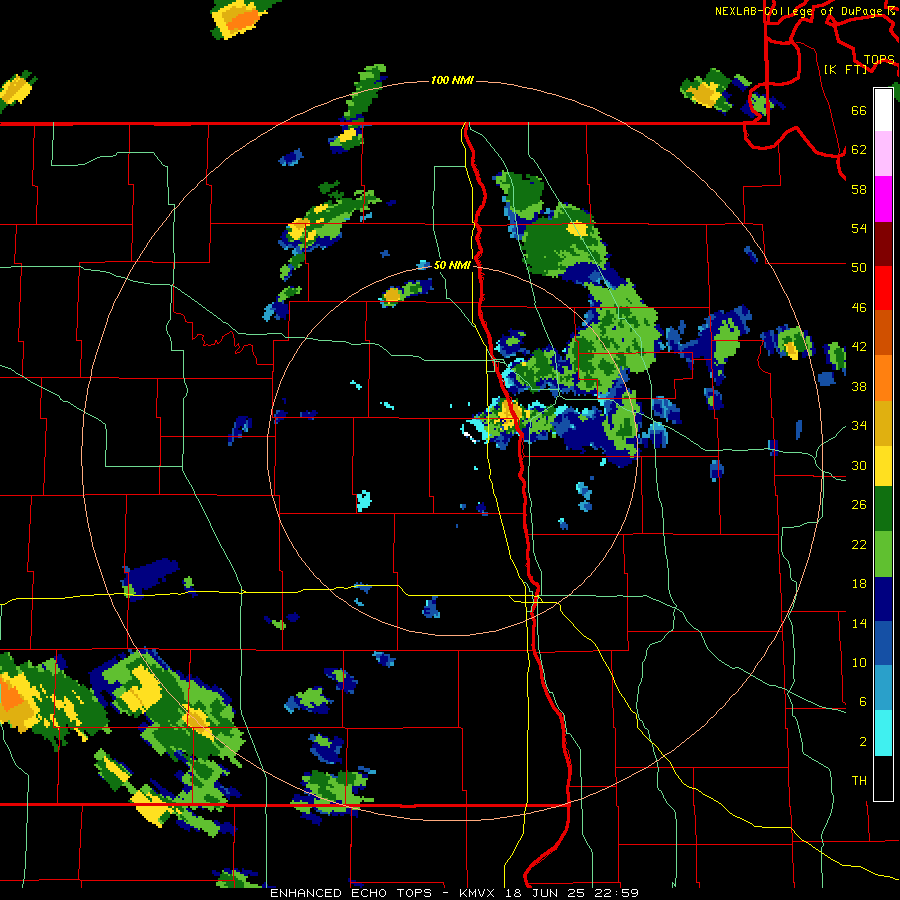Image resolution: width=900 pixels, height=900 pixels.
Task: Click the dark red legend swatch
Action: [x=883, y=243]
